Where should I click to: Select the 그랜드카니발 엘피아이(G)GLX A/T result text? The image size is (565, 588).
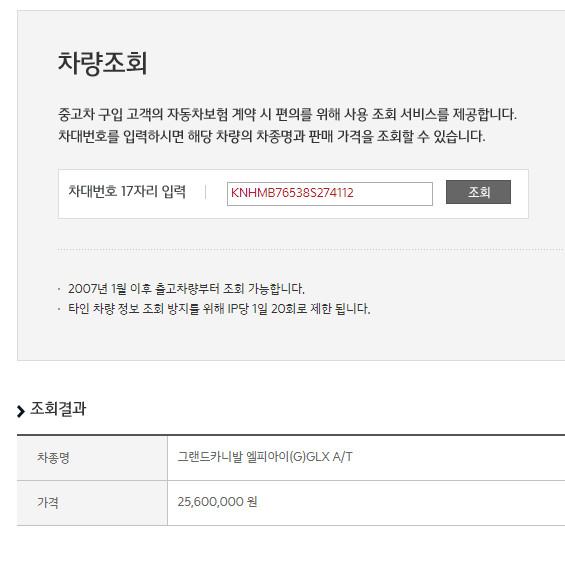(265, 457)
